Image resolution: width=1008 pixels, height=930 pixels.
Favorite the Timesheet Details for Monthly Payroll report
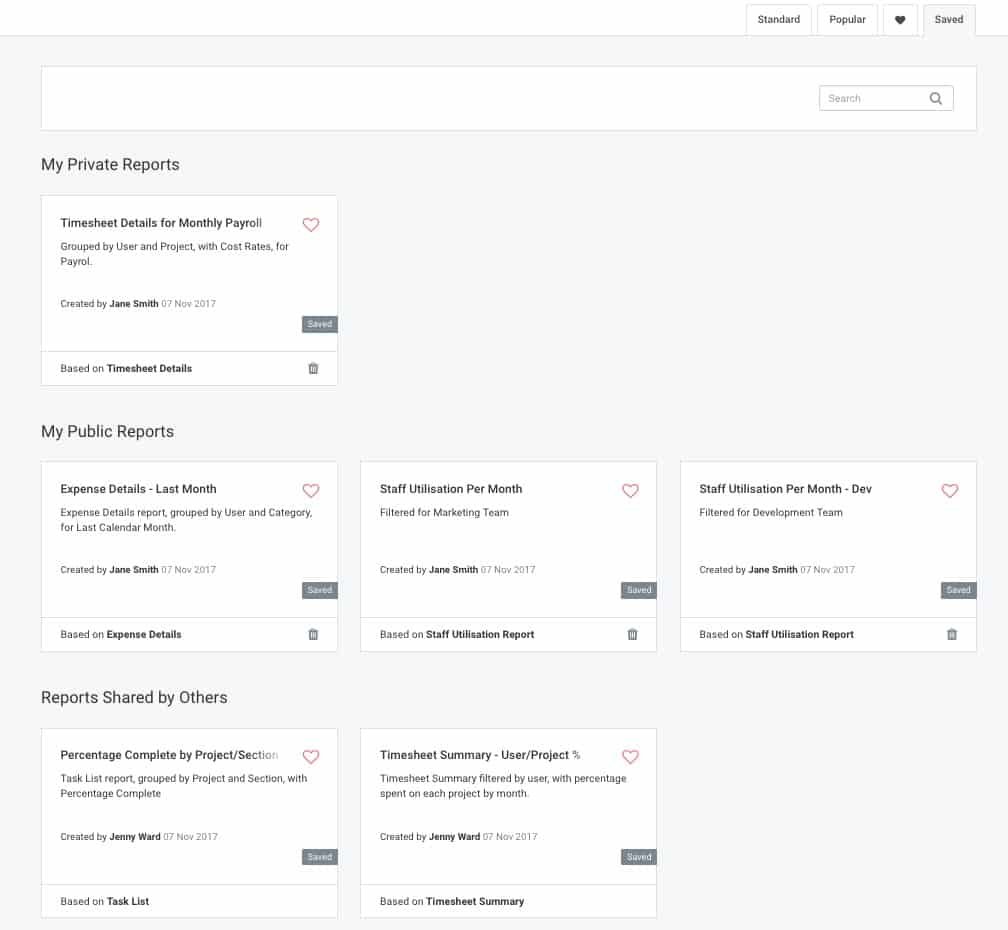pos(311,225)
